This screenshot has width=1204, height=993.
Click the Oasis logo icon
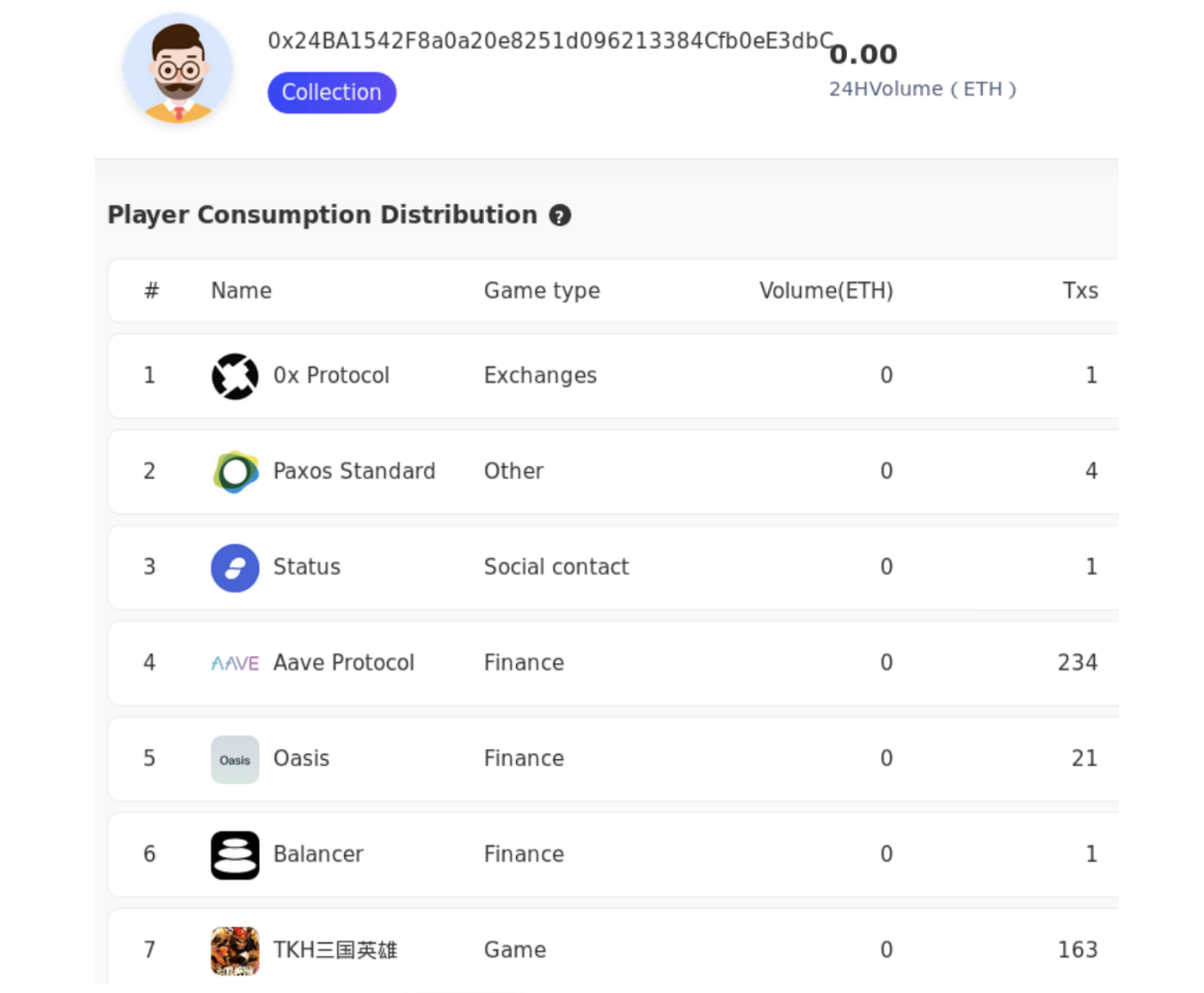click(x=235, y=759)
